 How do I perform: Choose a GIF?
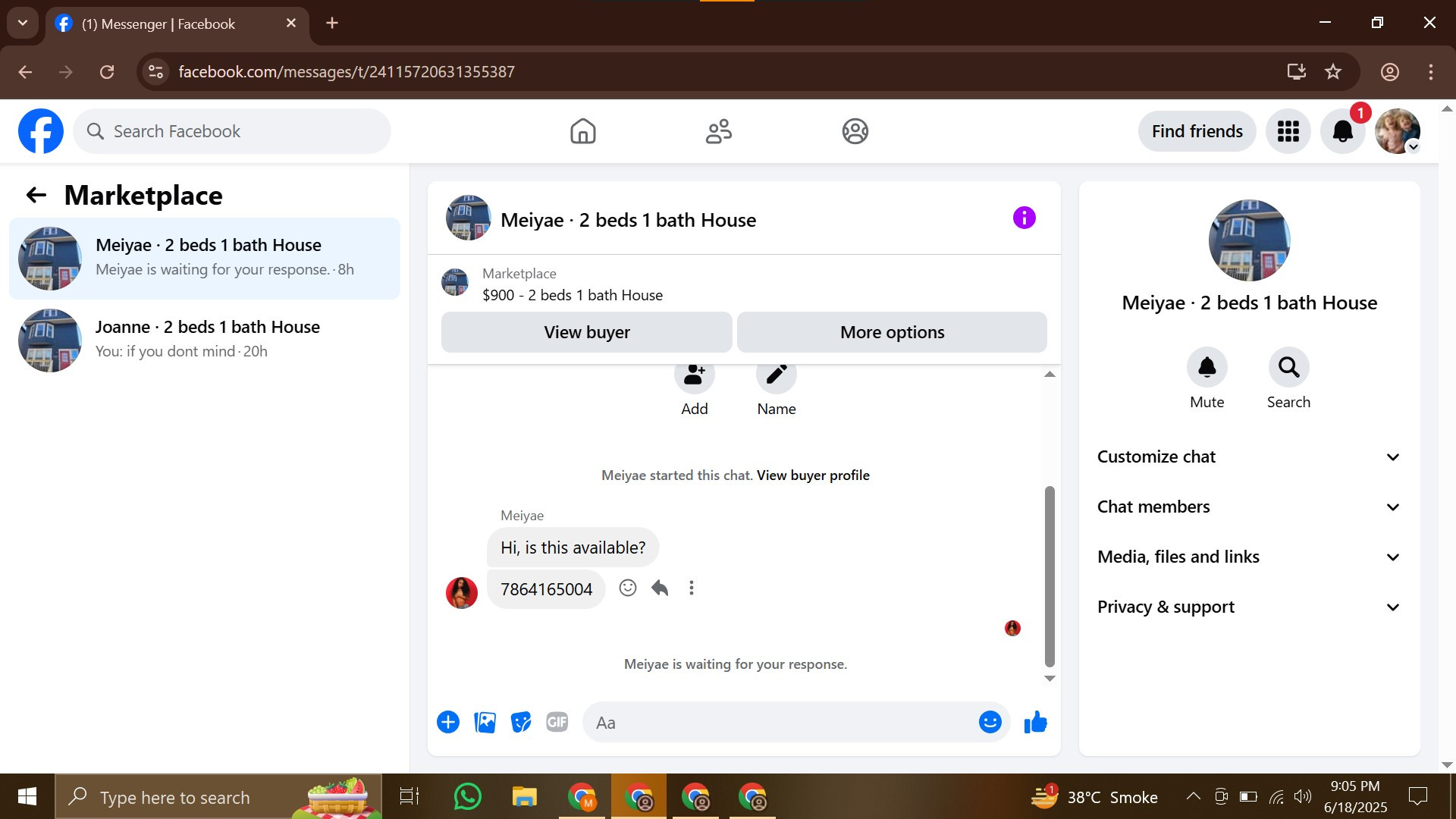coord(557,722)
